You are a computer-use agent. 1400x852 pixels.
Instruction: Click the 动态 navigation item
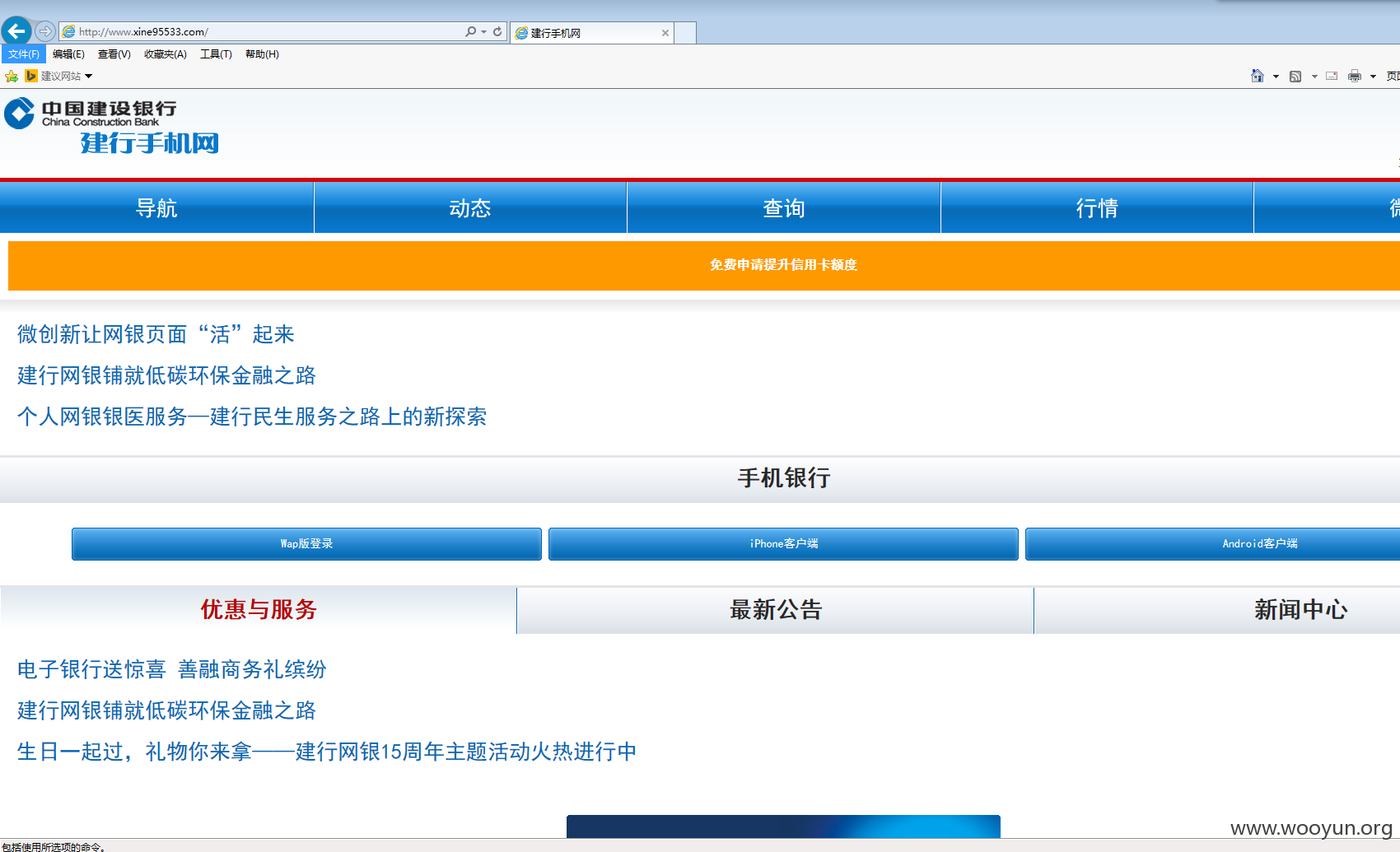tap(470, 207)
